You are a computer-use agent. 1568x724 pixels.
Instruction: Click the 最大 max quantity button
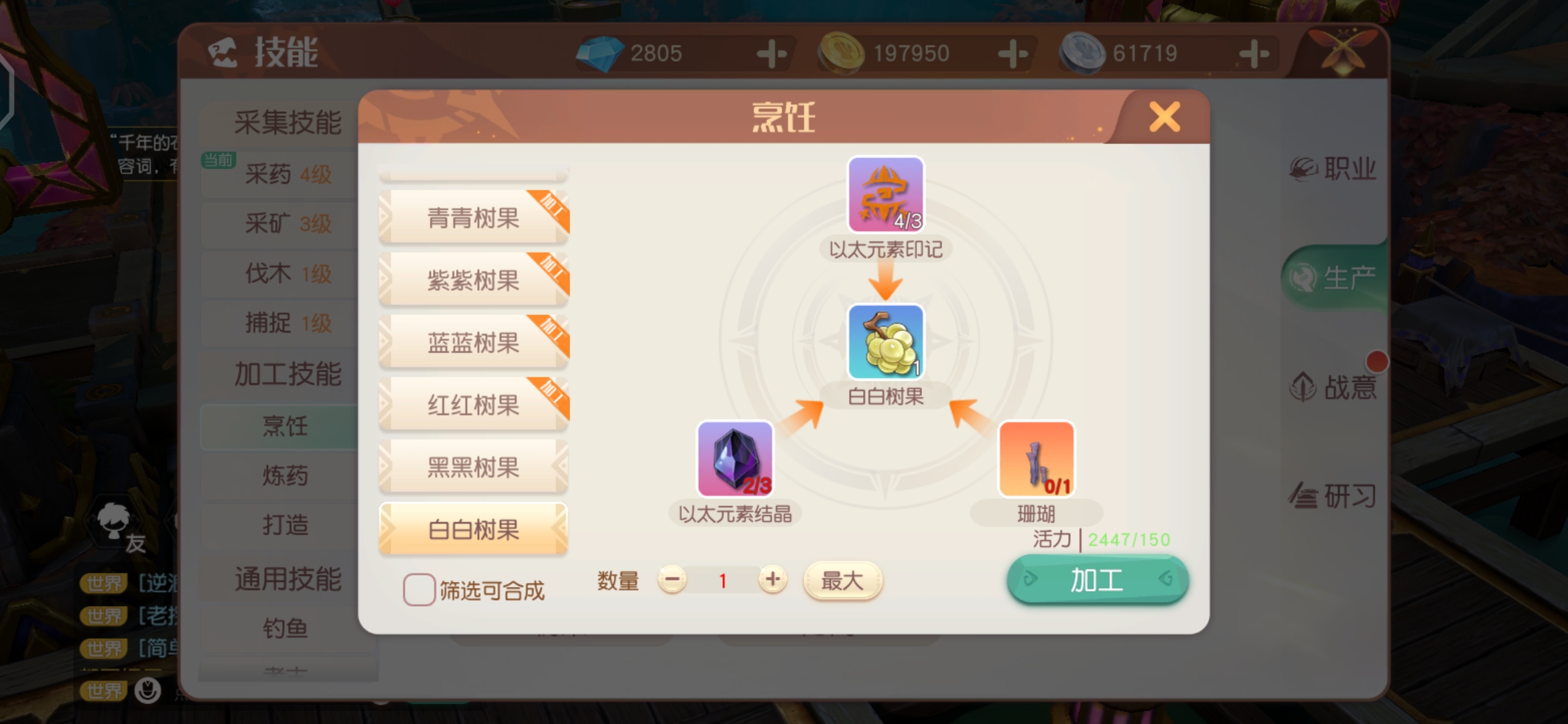[842, 581]
